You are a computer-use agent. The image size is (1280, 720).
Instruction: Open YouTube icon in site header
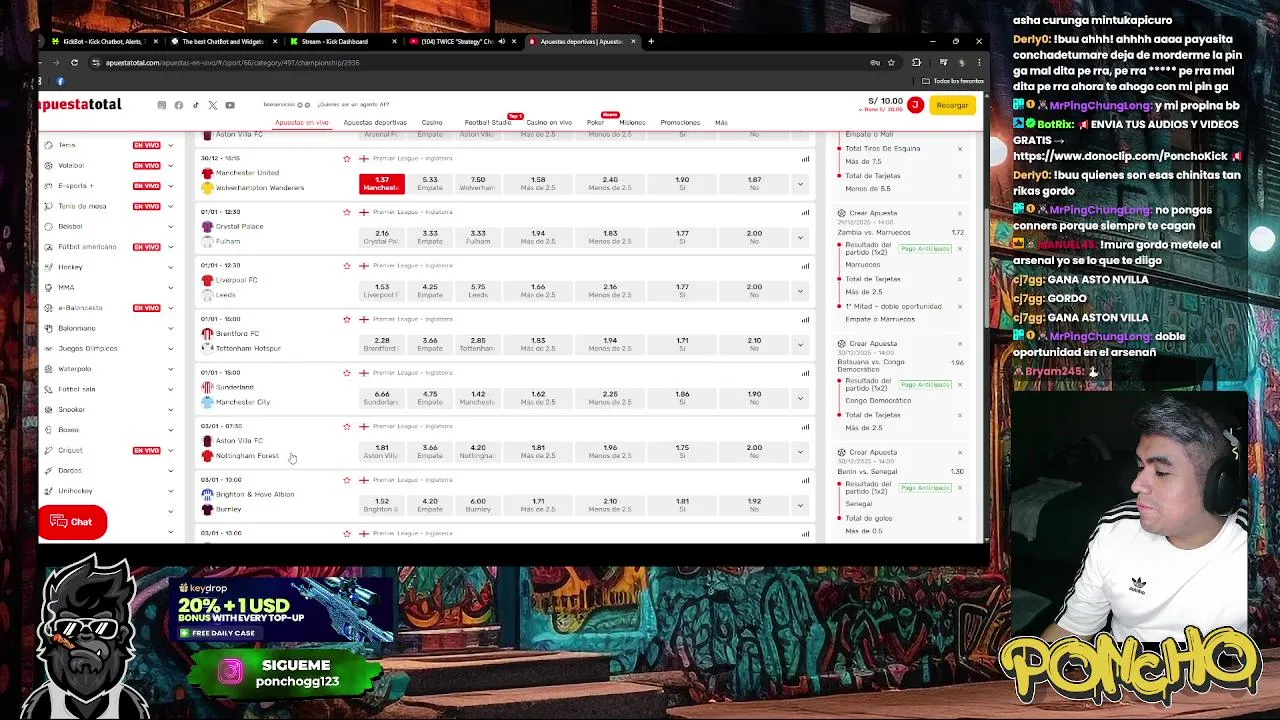(x=230, y=105)
